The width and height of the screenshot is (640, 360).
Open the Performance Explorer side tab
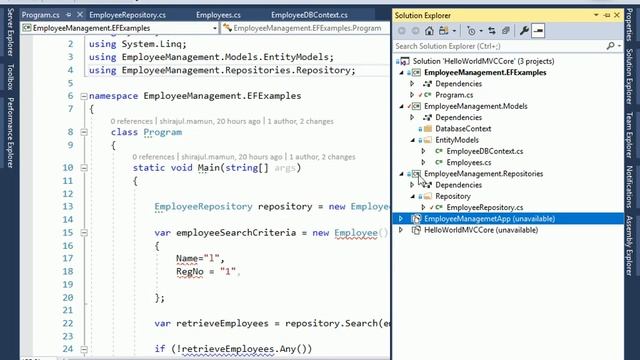tap(10, 133)
